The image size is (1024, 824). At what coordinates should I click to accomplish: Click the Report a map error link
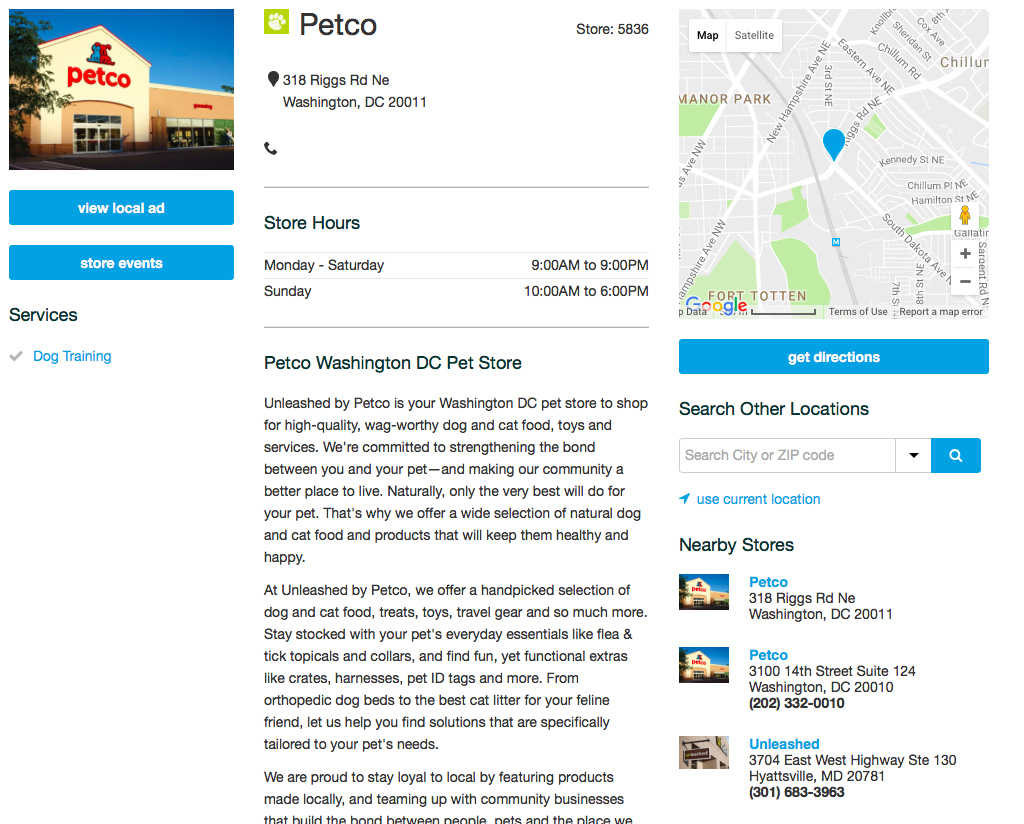pos(940,312)
